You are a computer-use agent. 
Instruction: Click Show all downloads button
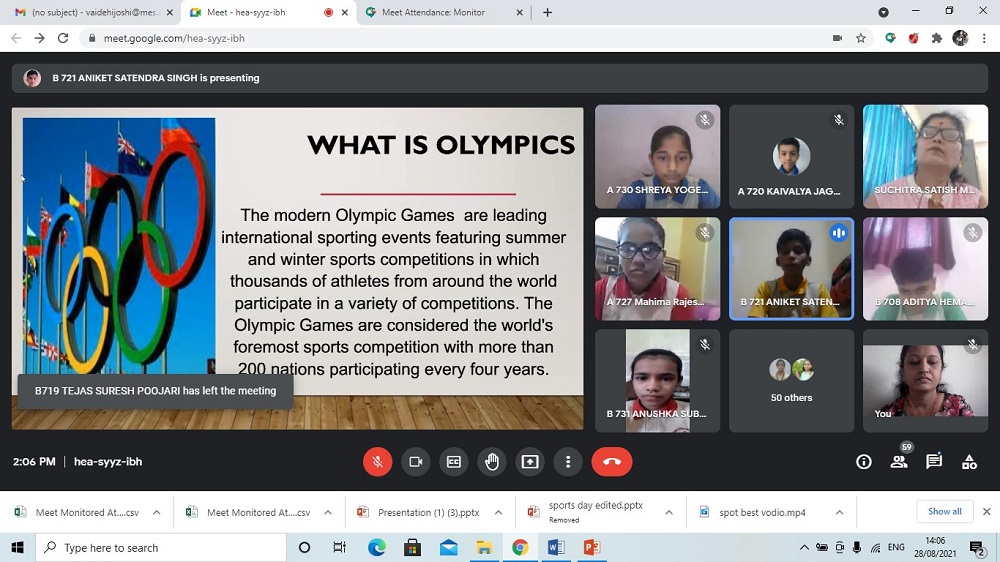point(944,512)
